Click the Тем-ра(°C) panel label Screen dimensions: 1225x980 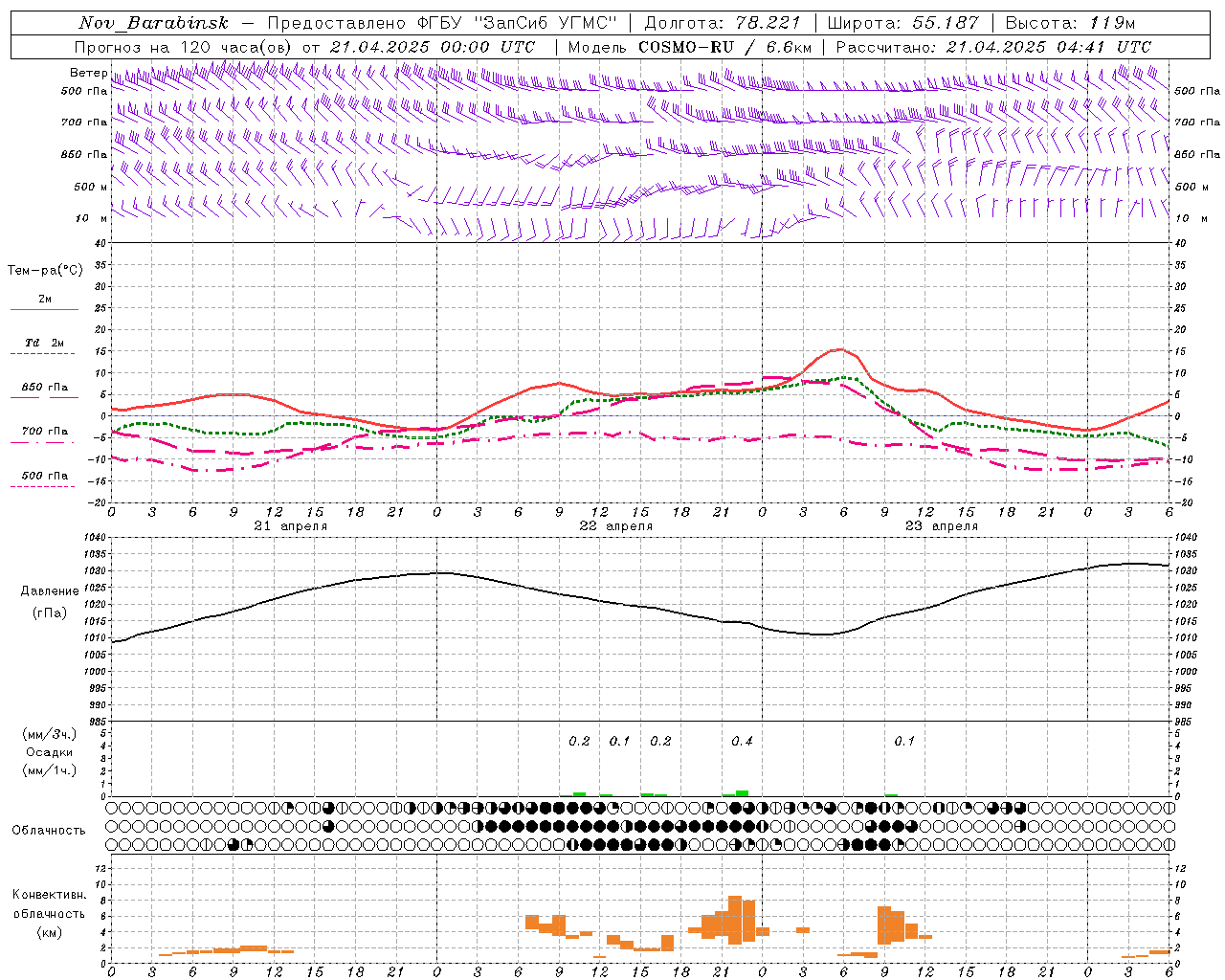[45, 271]
